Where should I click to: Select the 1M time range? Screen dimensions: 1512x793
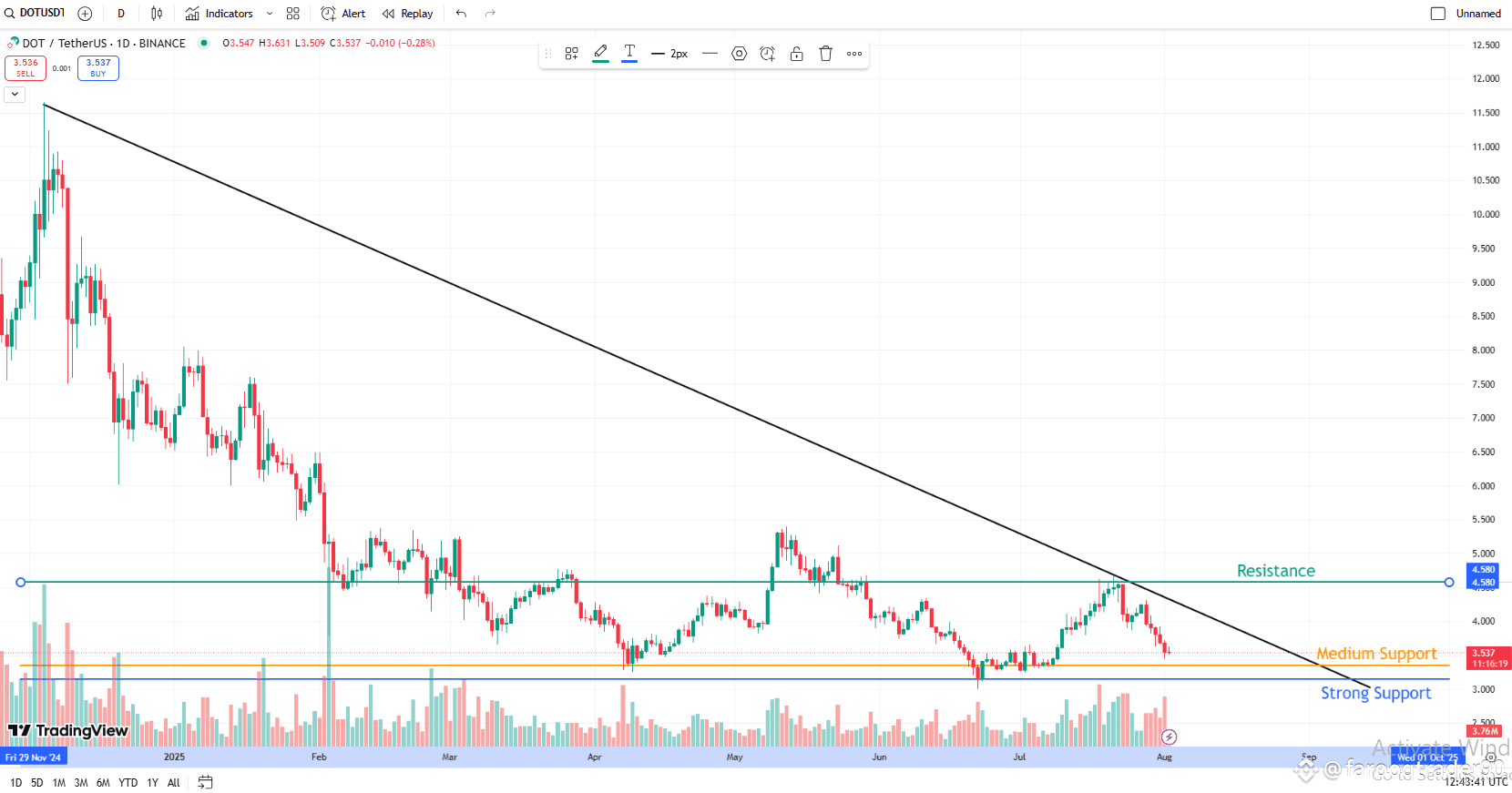tap(58, 783)
